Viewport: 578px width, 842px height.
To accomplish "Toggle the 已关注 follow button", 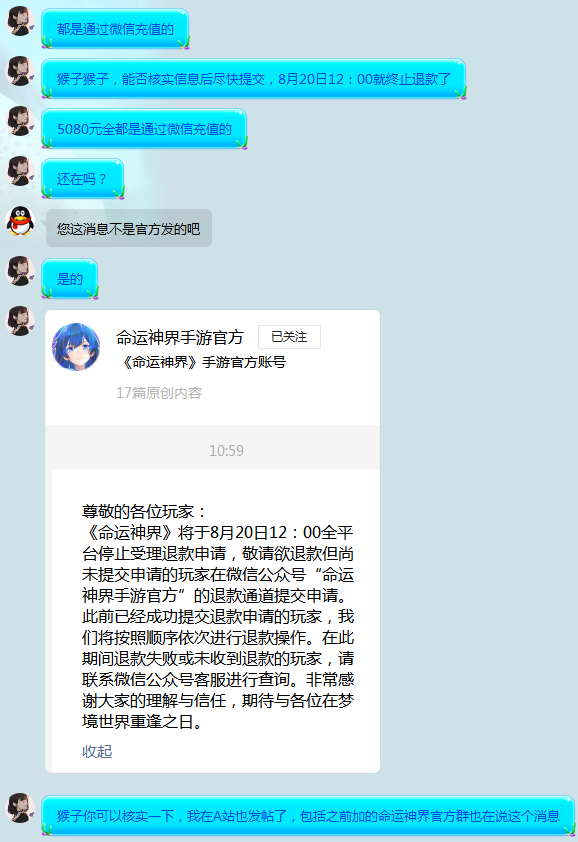I will tap(289, 337).
